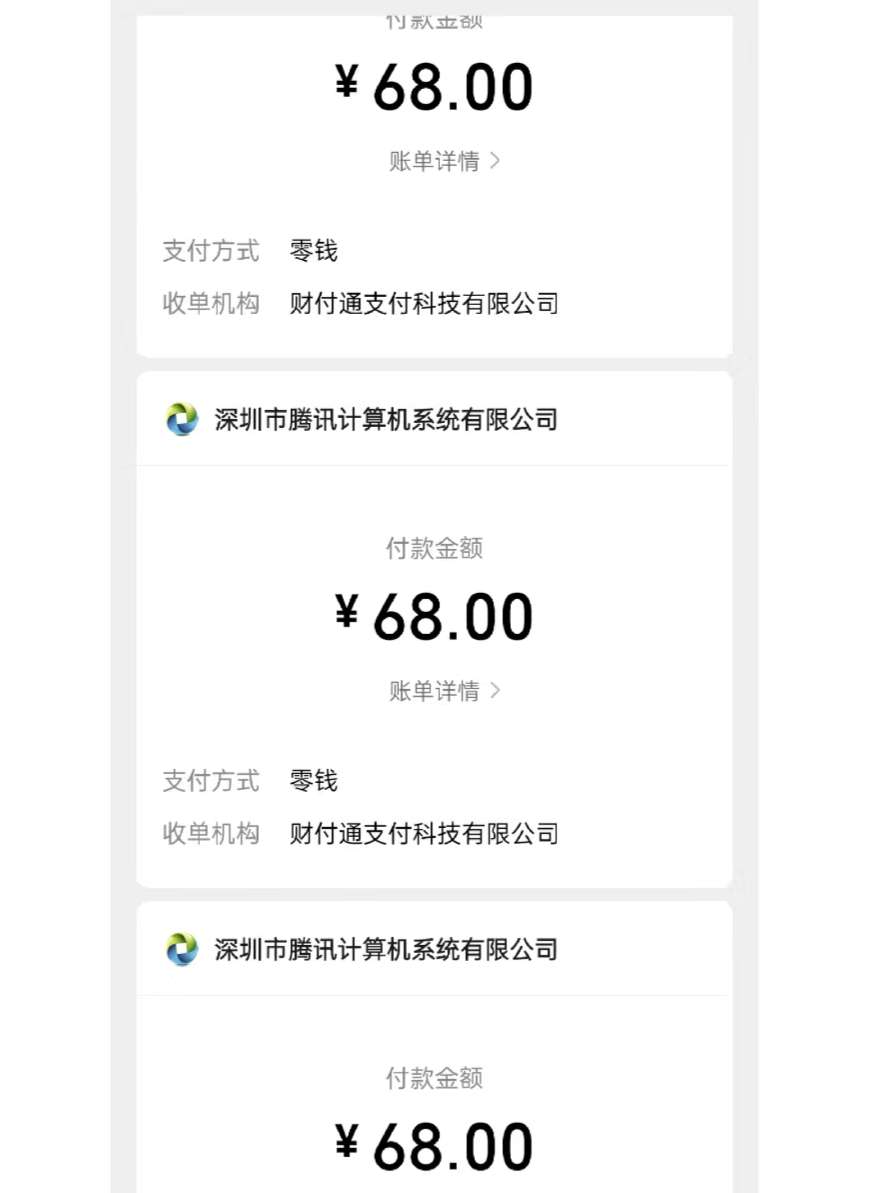Click the 零钱 payment method in the top card
Image resolution: width=895 pixels, height=1193 pixels.
314,250
